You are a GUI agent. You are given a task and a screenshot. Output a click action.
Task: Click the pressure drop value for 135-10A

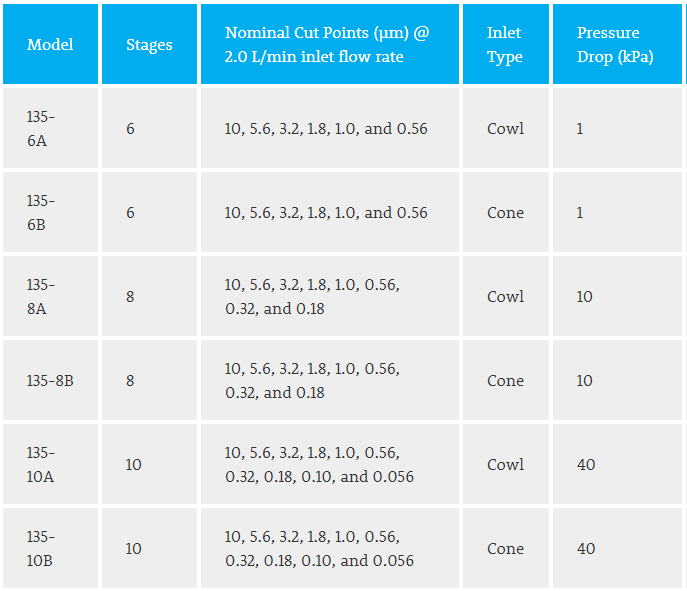tap(586, 465)
